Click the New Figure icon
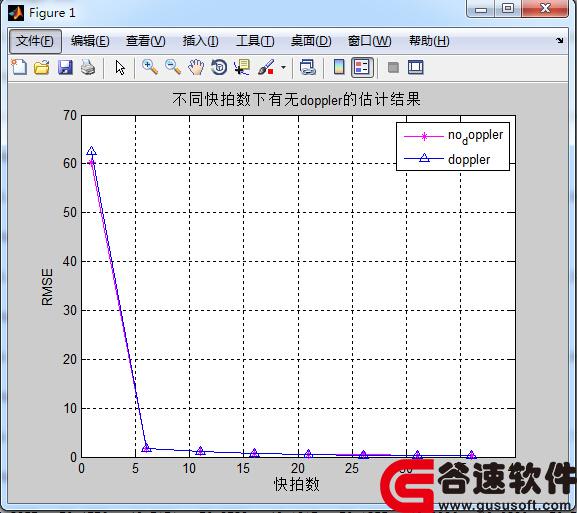 [19, 67]
